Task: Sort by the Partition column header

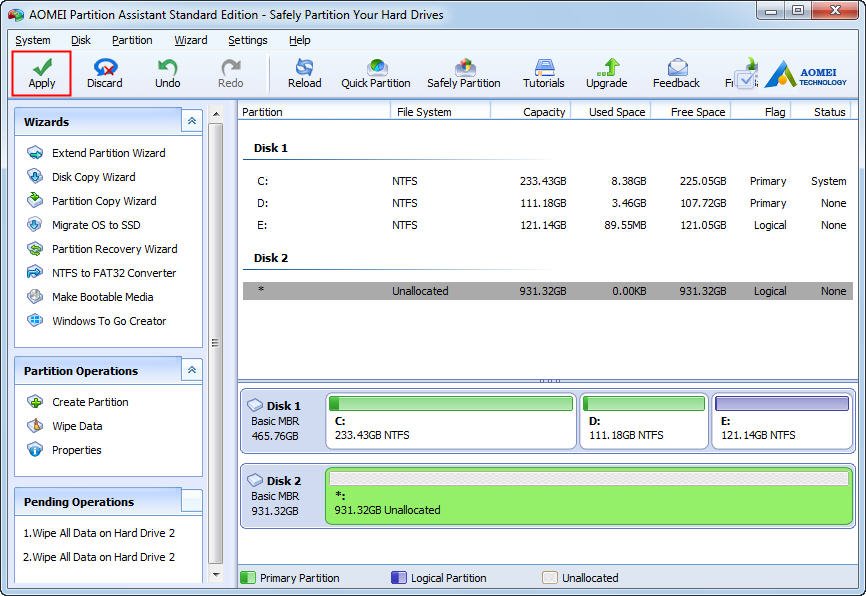Action: [314, 112]
